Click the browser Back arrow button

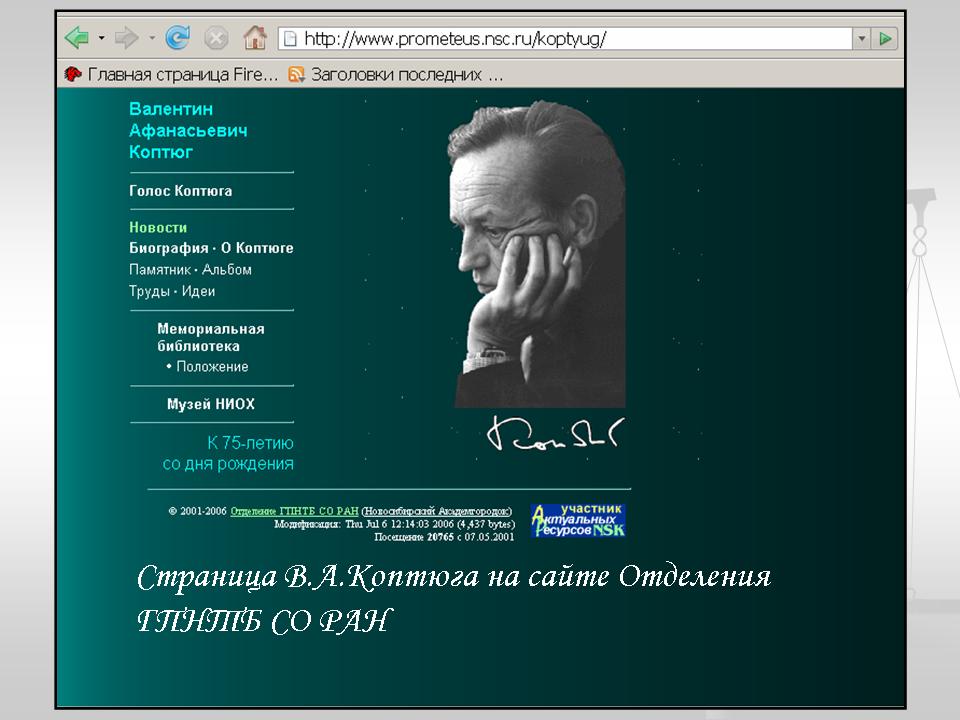78,39
